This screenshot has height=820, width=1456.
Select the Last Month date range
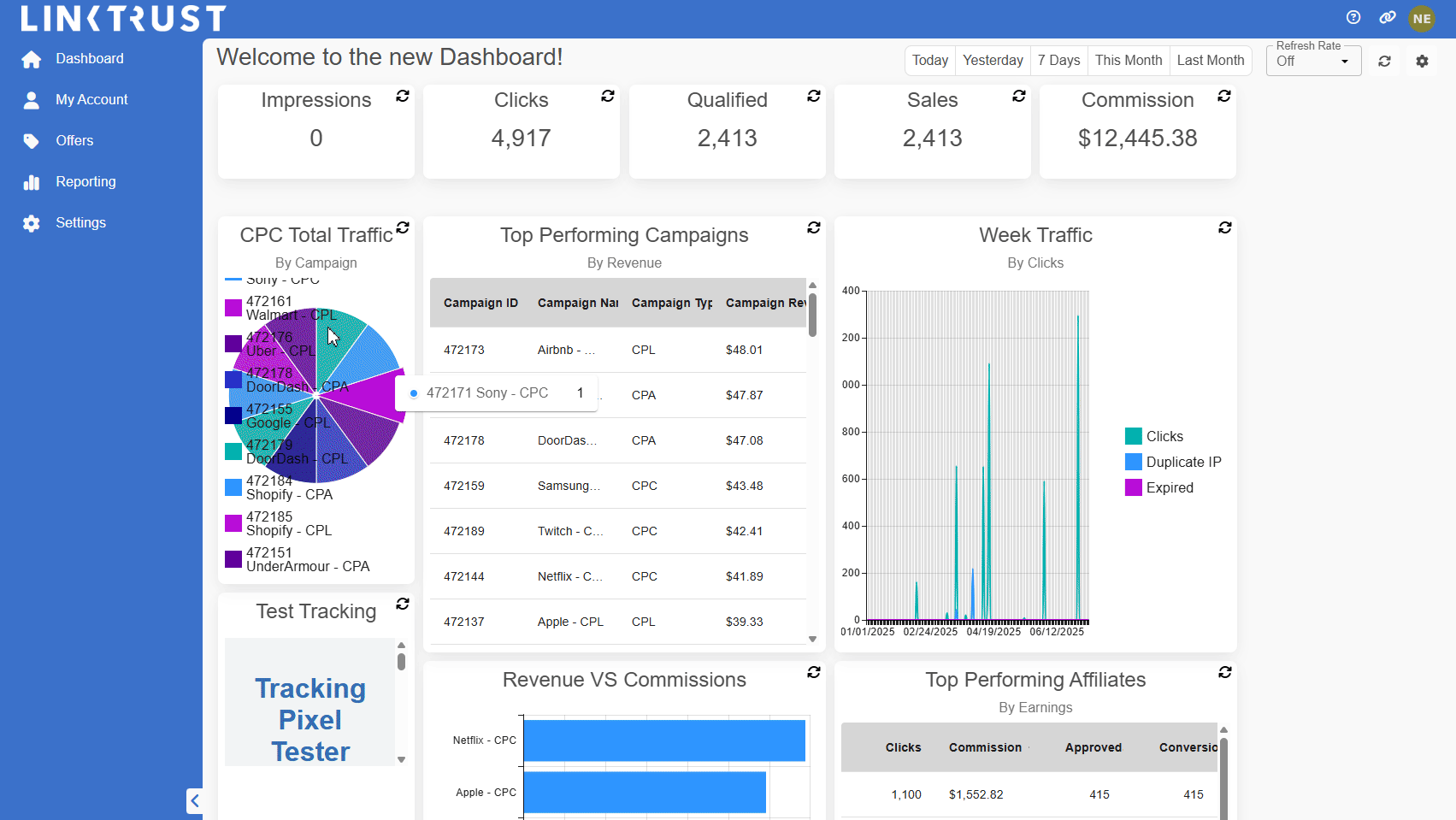tap(1211, 60)
